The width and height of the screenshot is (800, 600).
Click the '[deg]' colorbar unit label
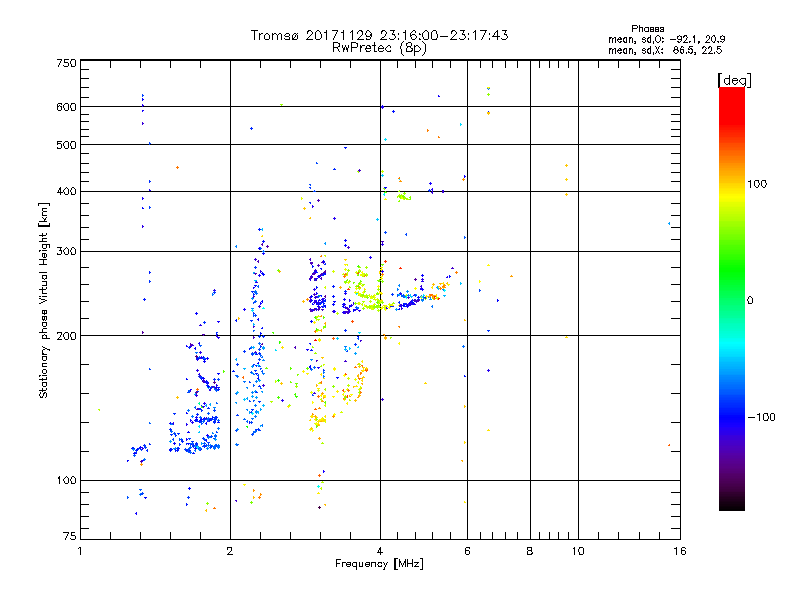click(734, 80)
